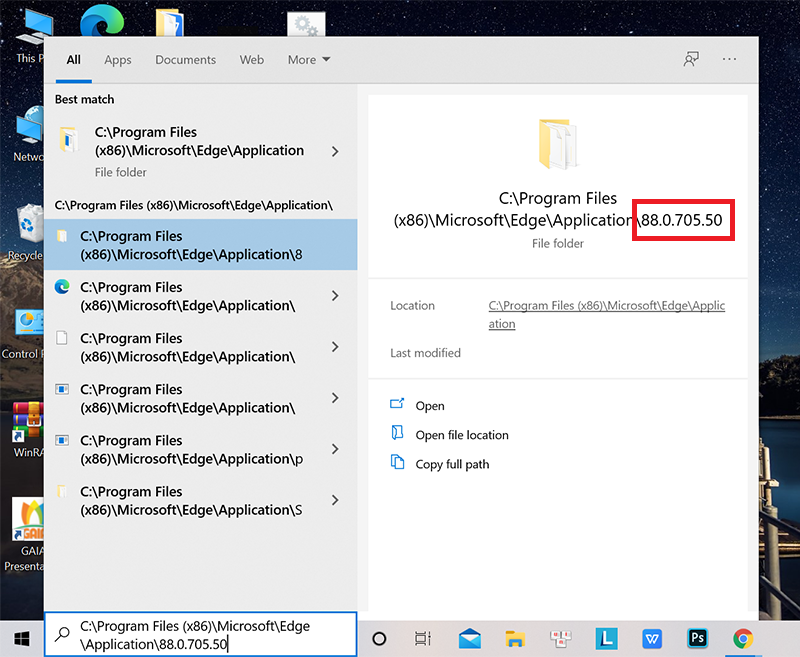Open the Windows Start menu
The height and width of the screenshot is (657, 800).
click(22, 638)
